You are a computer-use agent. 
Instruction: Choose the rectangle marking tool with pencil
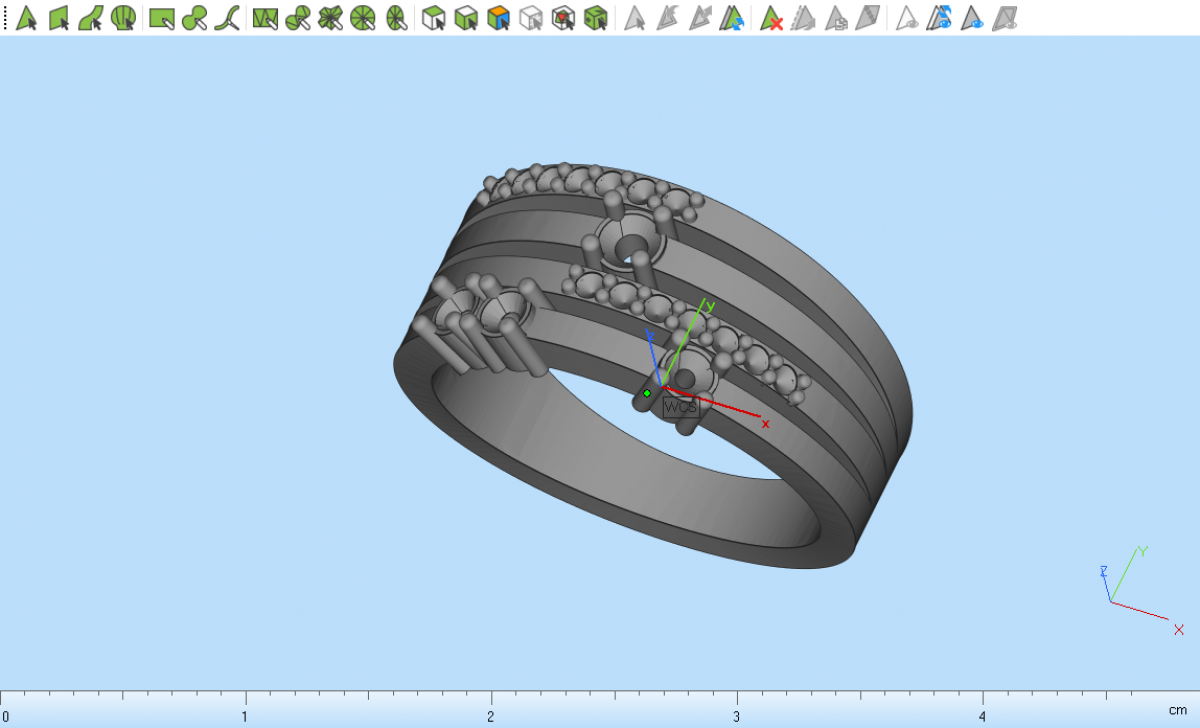click(161, 17)
